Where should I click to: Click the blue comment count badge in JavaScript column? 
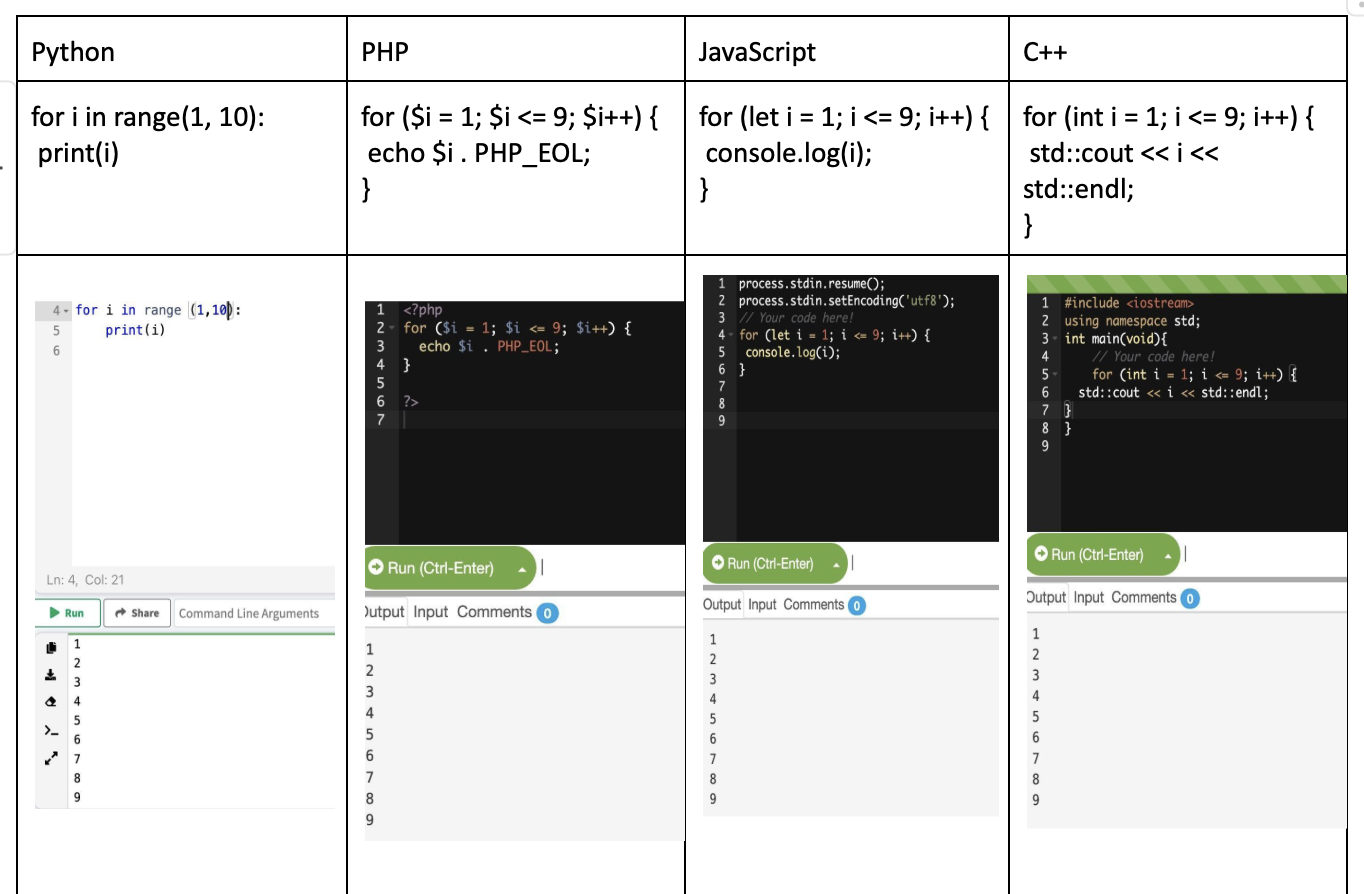point(857,605)
